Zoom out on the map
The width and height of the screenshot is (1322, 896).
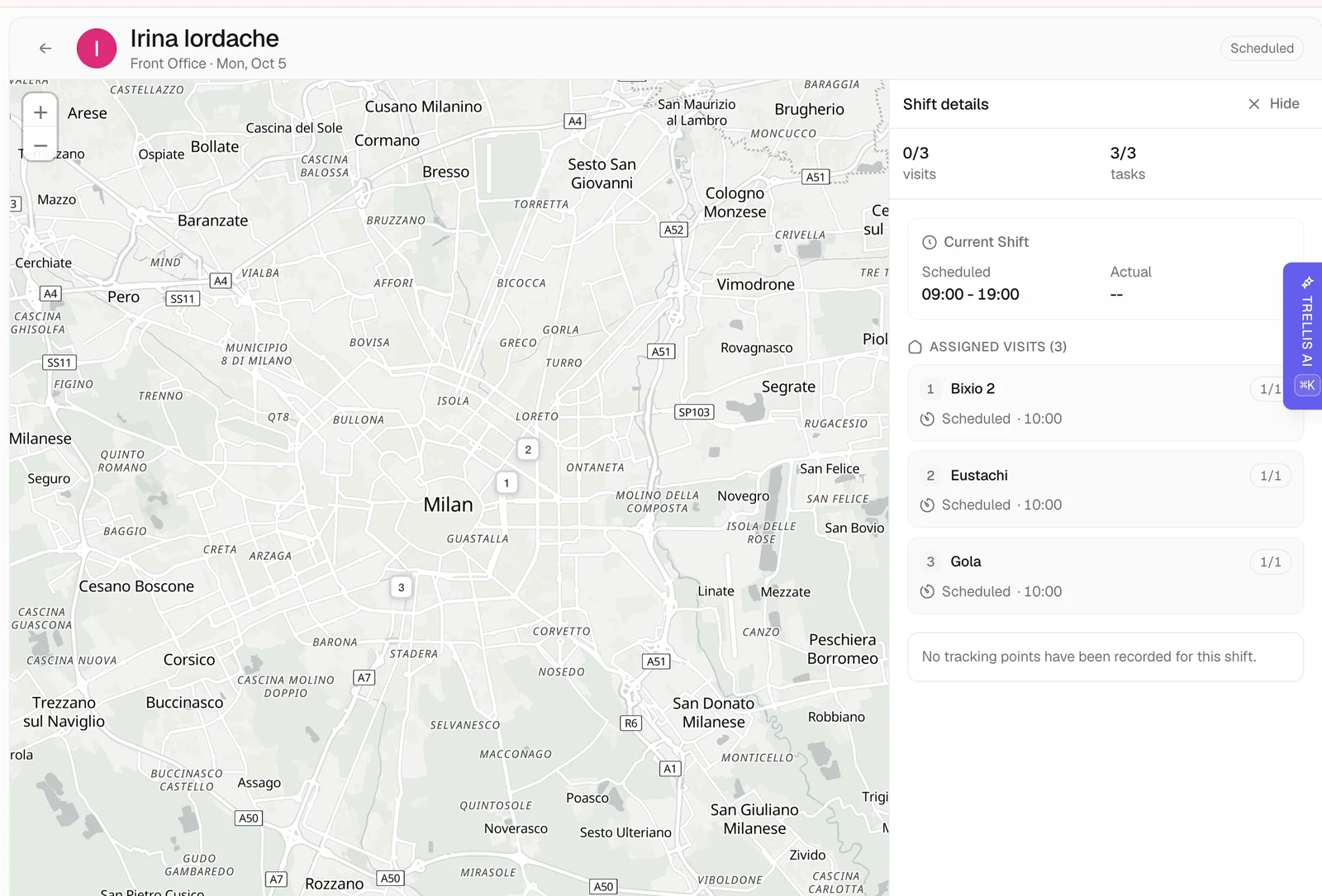click(x=40, y=145)
